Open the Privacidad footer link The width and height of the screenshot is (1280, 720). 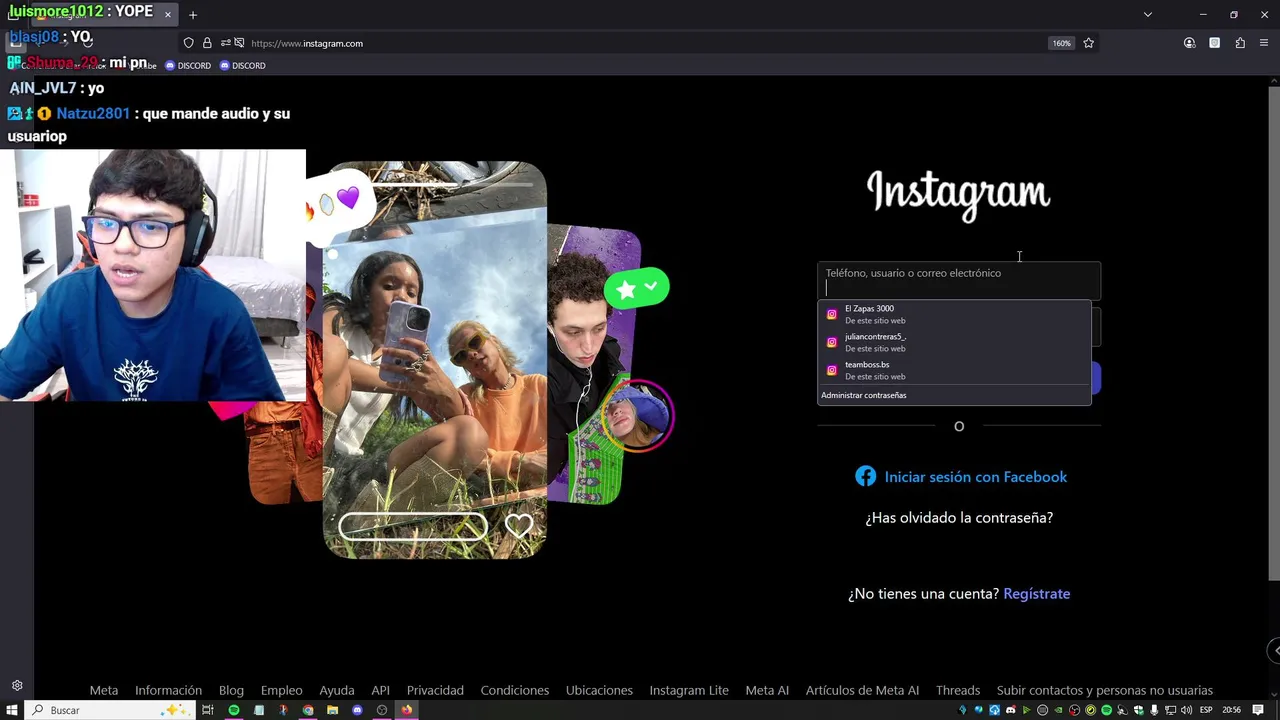point(435,690)
